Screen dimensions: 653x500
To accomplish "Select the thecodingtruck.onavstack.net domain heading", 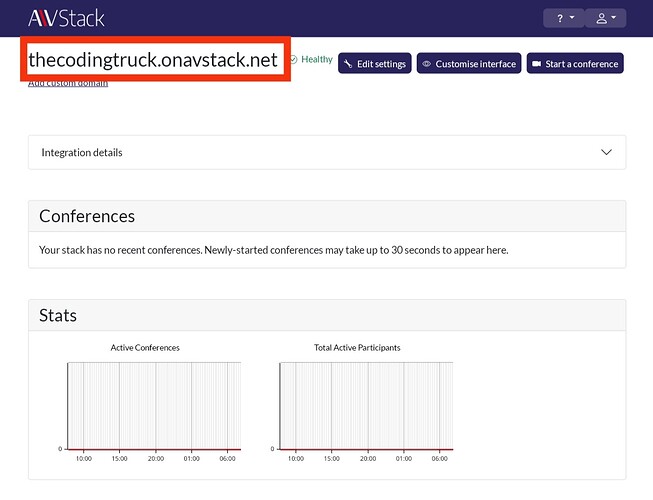I will pyautogui.click(x=153, y=60).
